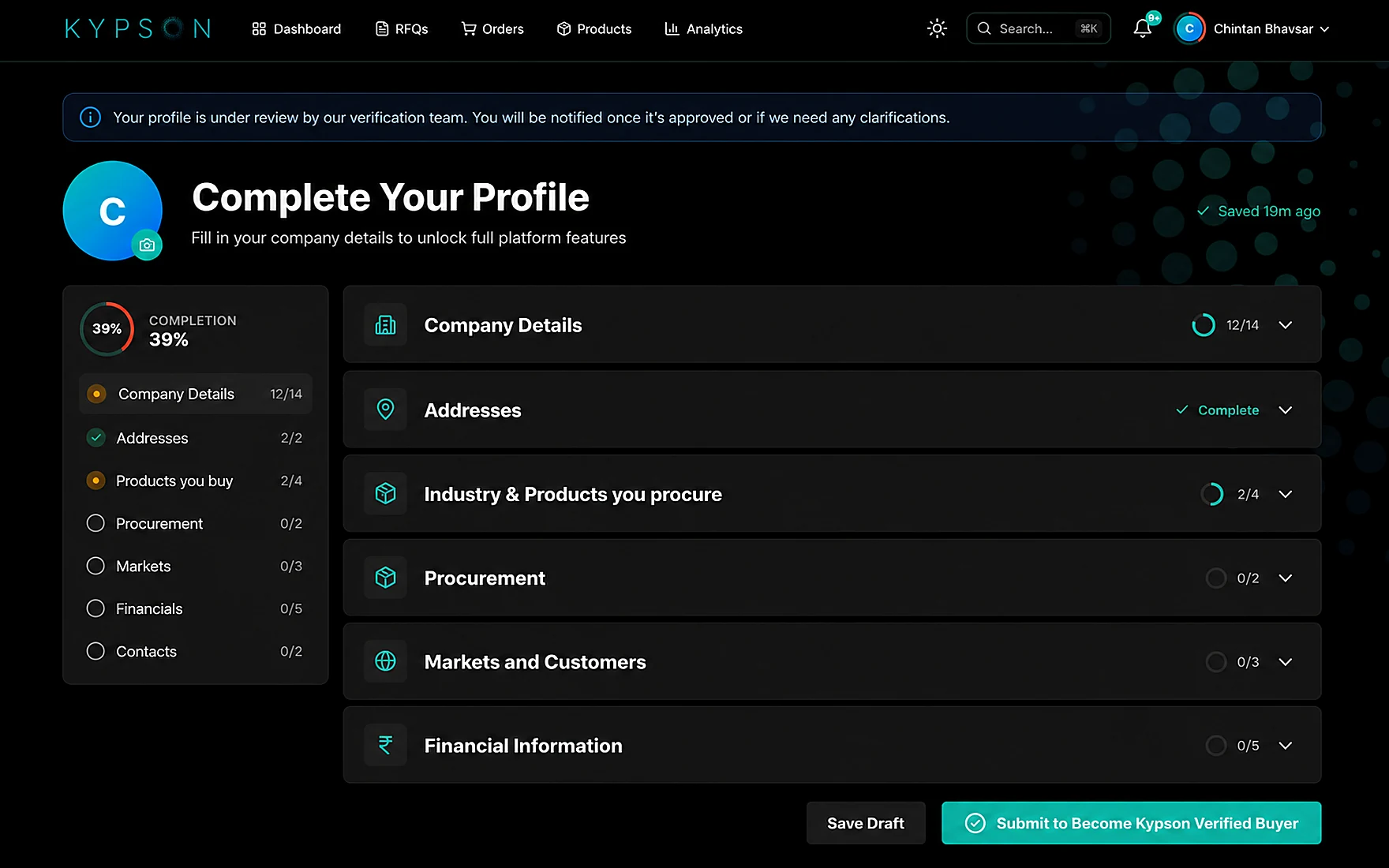Click the Company Details building icon

385,324
